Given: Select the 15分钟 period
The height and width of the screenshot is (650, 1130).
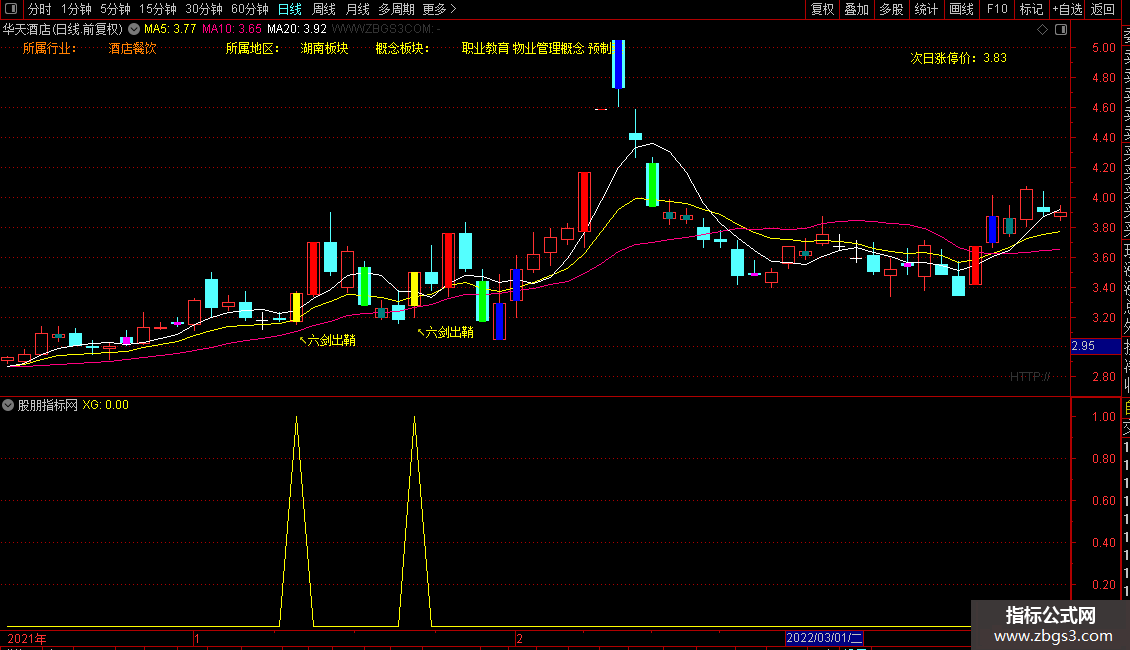Looking at the screenshot, I should tap(158, 9).
